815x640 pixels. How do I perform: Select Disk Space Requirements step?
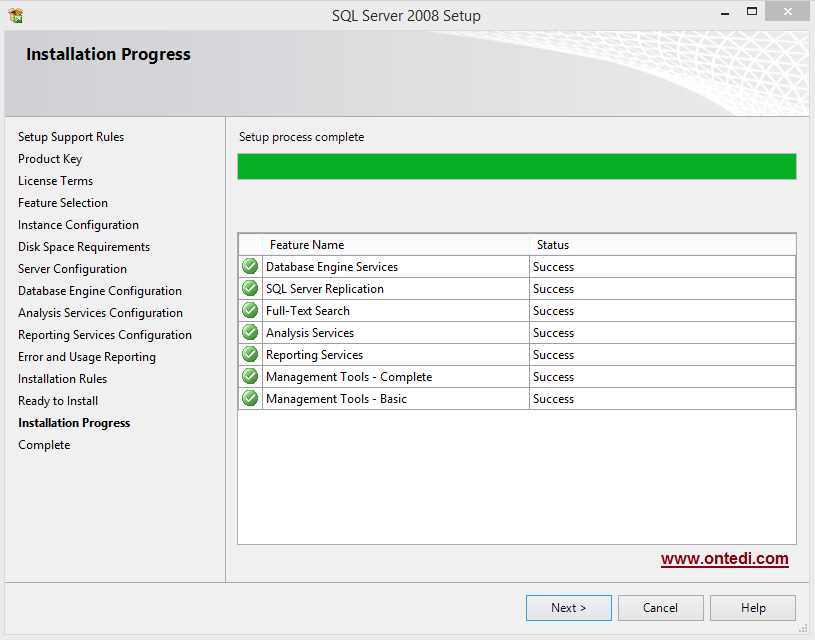click(x=84, y=247)
